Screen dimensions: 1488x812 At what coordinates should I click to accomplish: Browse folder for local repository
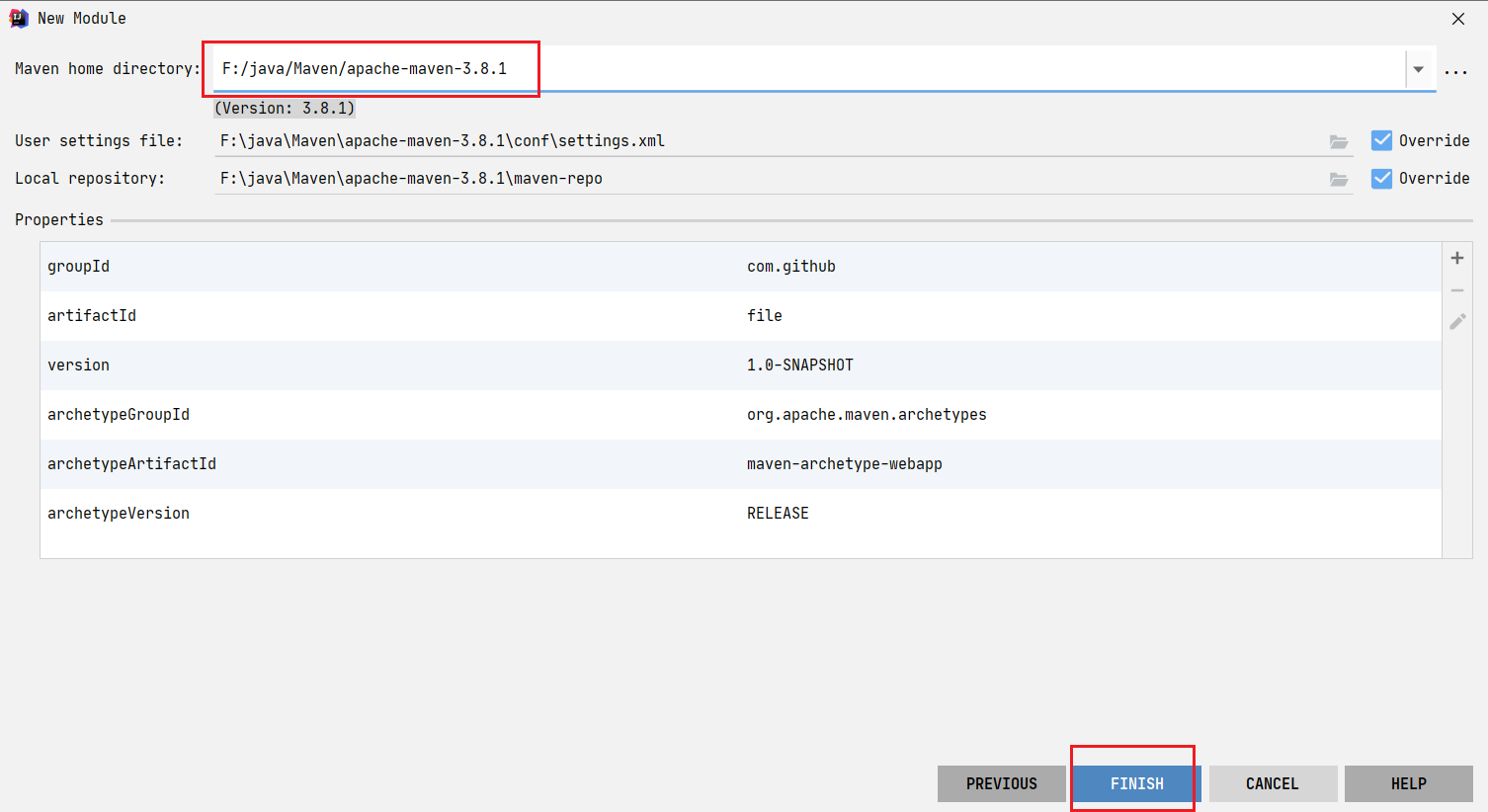click(1338, 179)
